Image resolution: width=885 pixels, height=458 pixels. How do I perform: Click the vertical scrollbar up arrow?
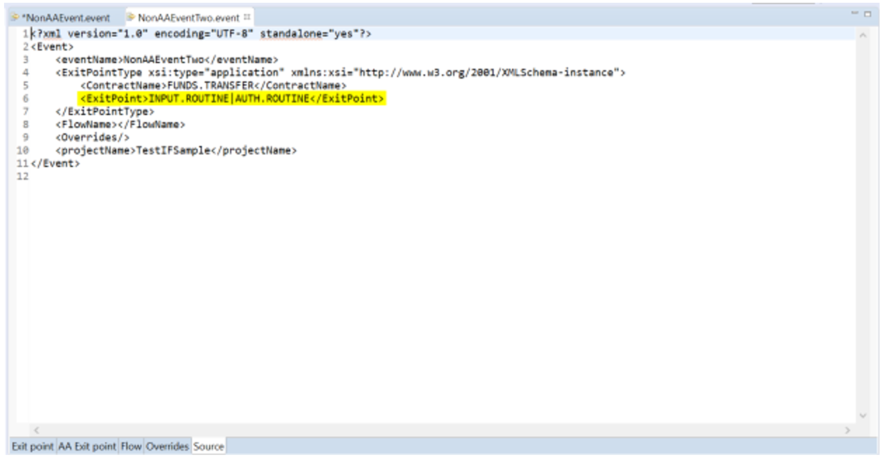pyautogui.click(x=862, y=35)
